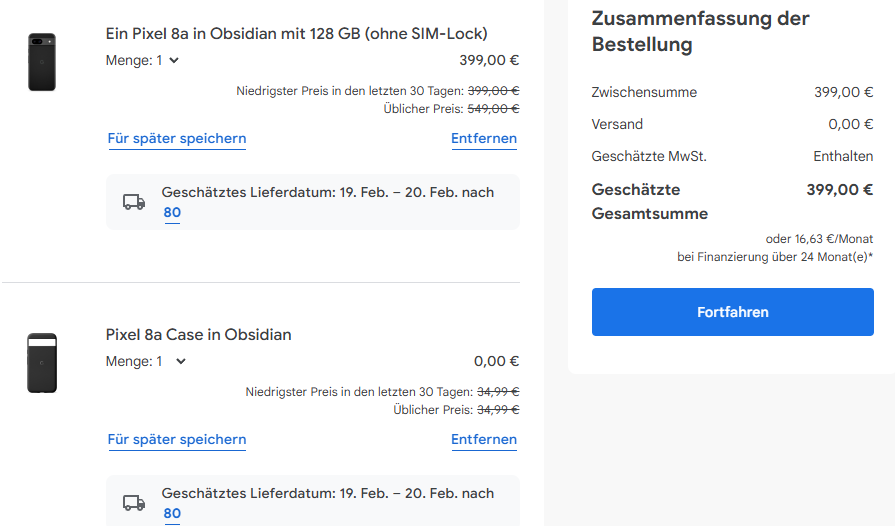Click the Pixel 8a phone product image
This screenshot has height=526, width=895.
click(42, 62)
